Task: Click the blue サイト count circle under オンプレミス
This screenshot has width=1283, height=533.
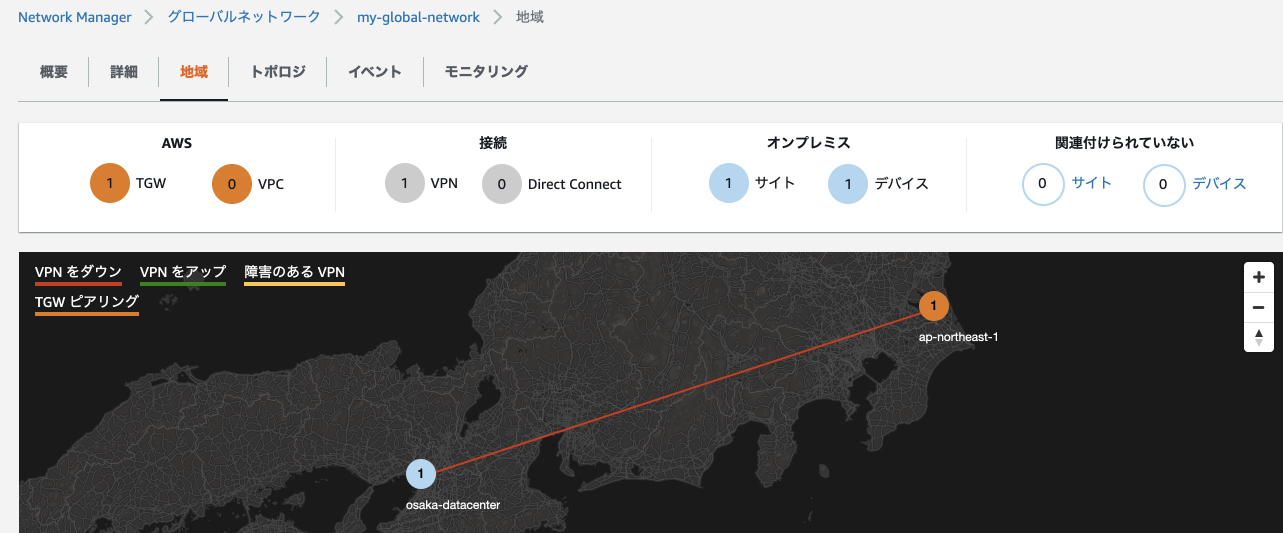Action: click(x=729, y=184)
